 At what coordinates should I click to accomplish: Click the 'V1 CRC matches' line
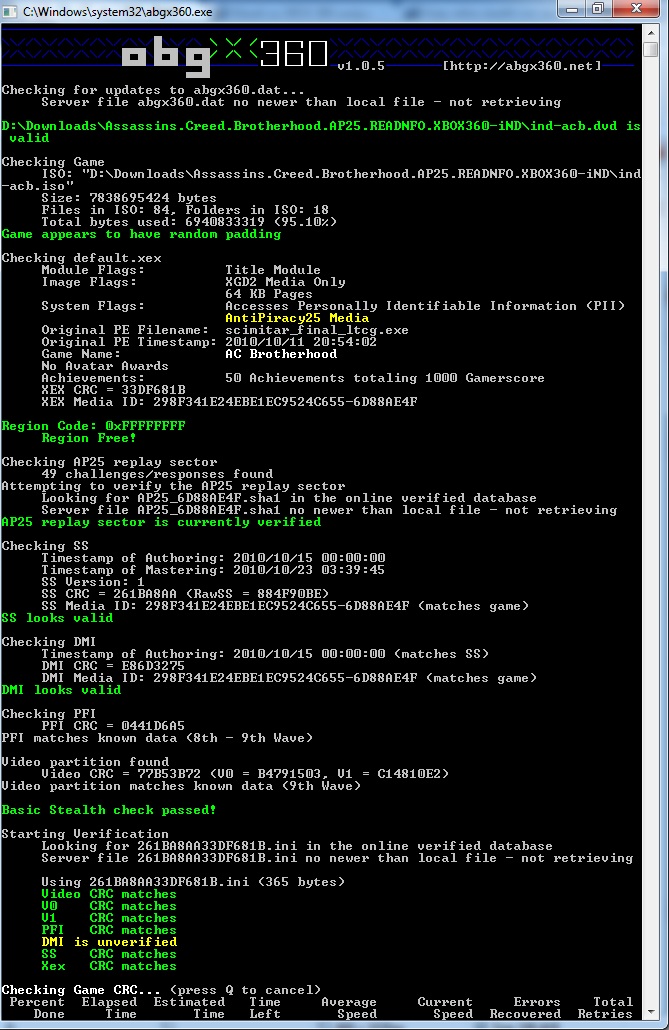109,918
